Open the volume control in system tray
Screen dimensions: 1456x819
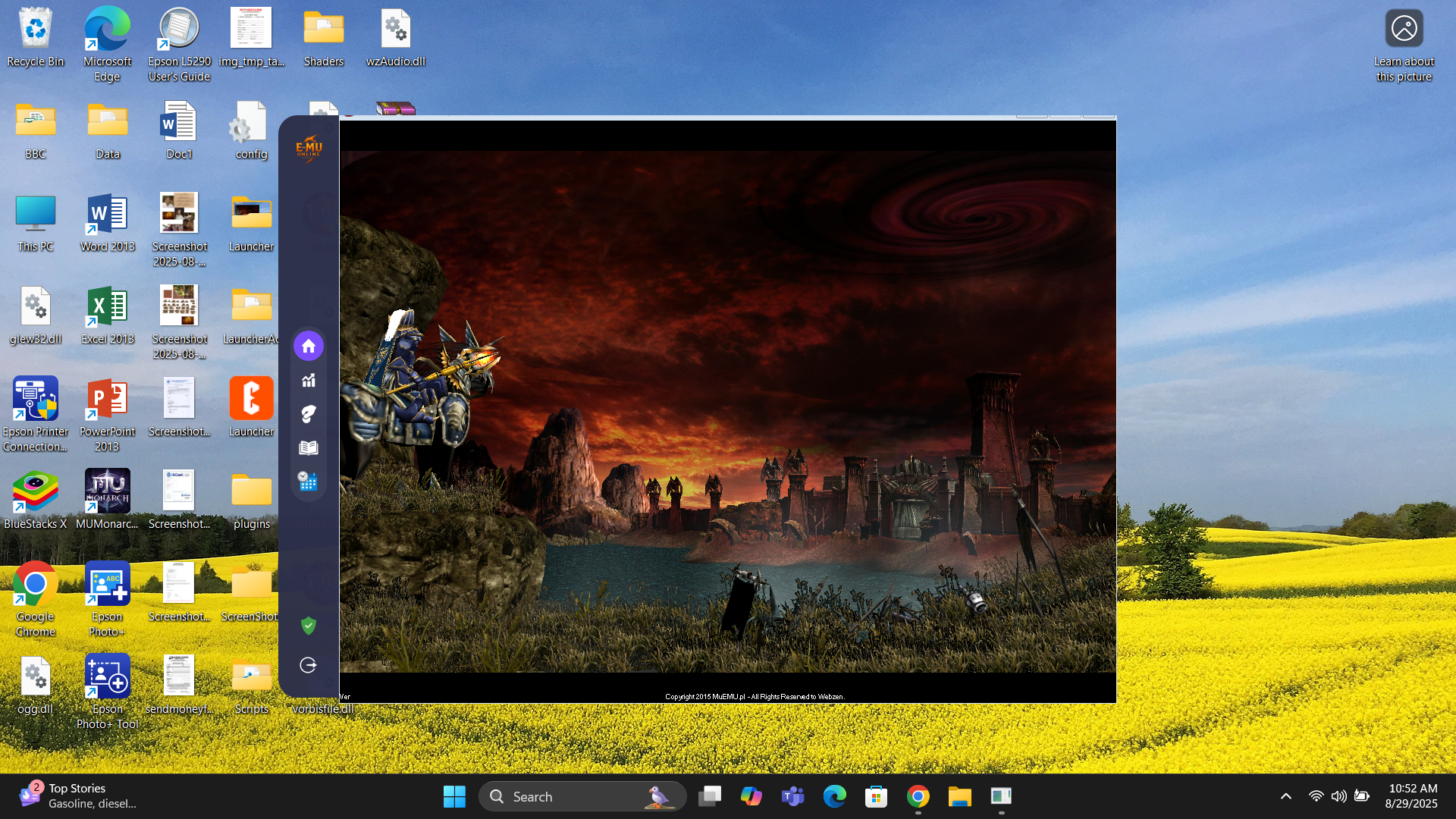(x=1338, y=796)
